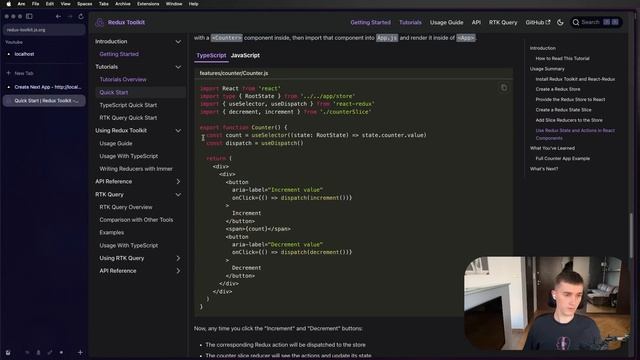Open Tutorials Overview in the sidebar
640x360 pixels.
pyautogui.click(x=123, y=80)
